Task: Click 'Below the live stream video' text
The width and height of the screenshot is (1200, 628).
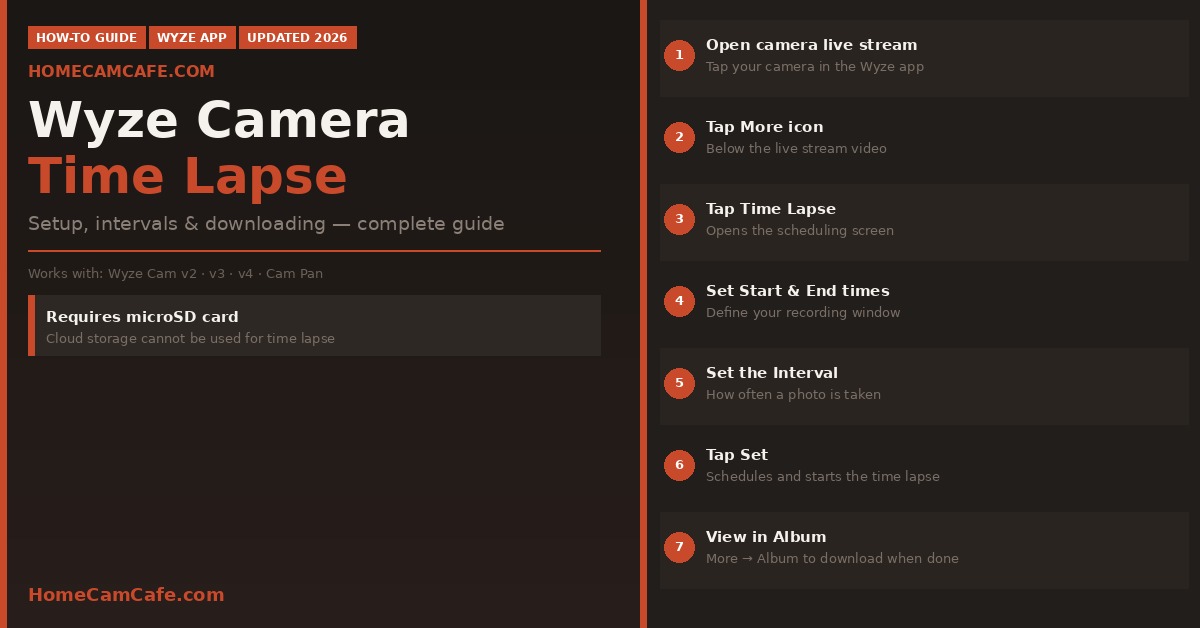Action: [x=796, y=149]
